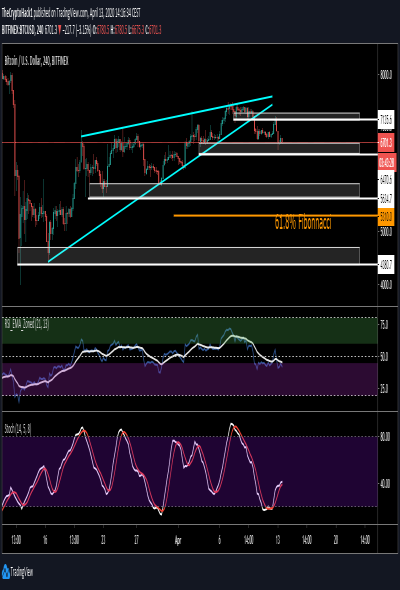Click the Apr label on the time axis
The width and height of the screenshot is (400, 590).
[x=178, y=540]
